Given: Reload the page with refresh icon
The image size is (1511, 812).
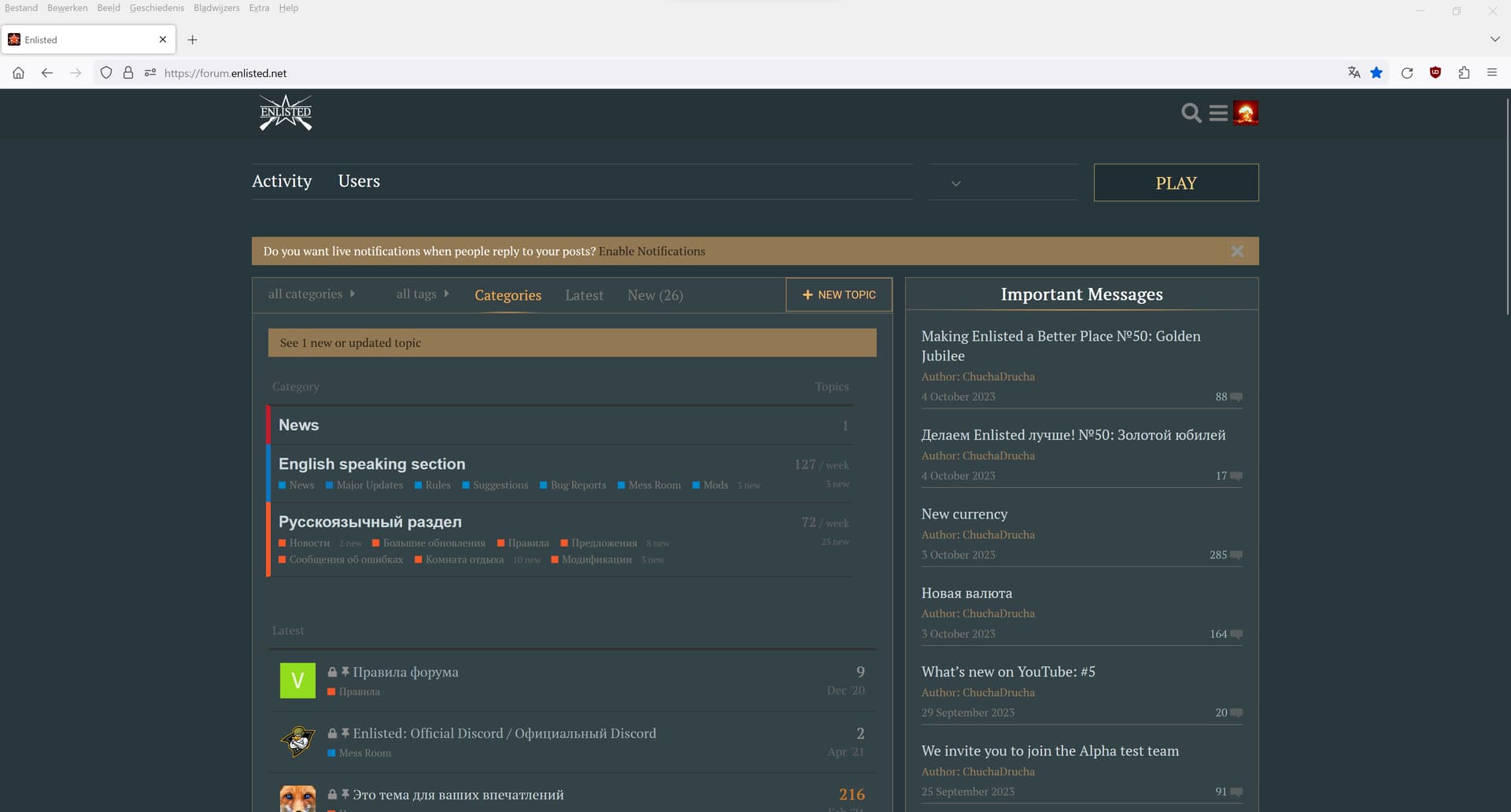Looking at the screenshot, I should tap(1407, 72).
